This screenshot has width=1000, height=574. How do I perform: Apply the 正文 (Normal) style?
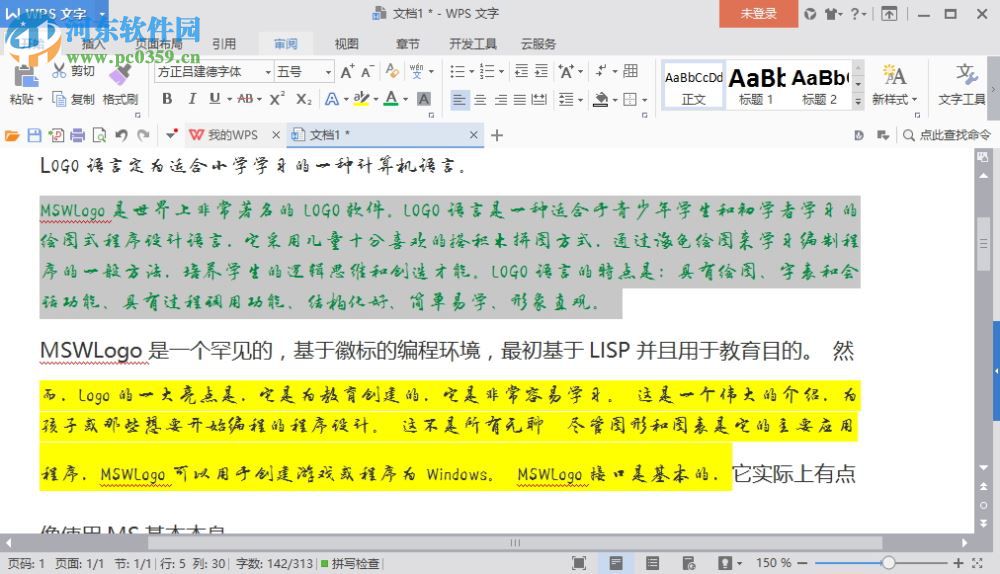coord(693,85)
